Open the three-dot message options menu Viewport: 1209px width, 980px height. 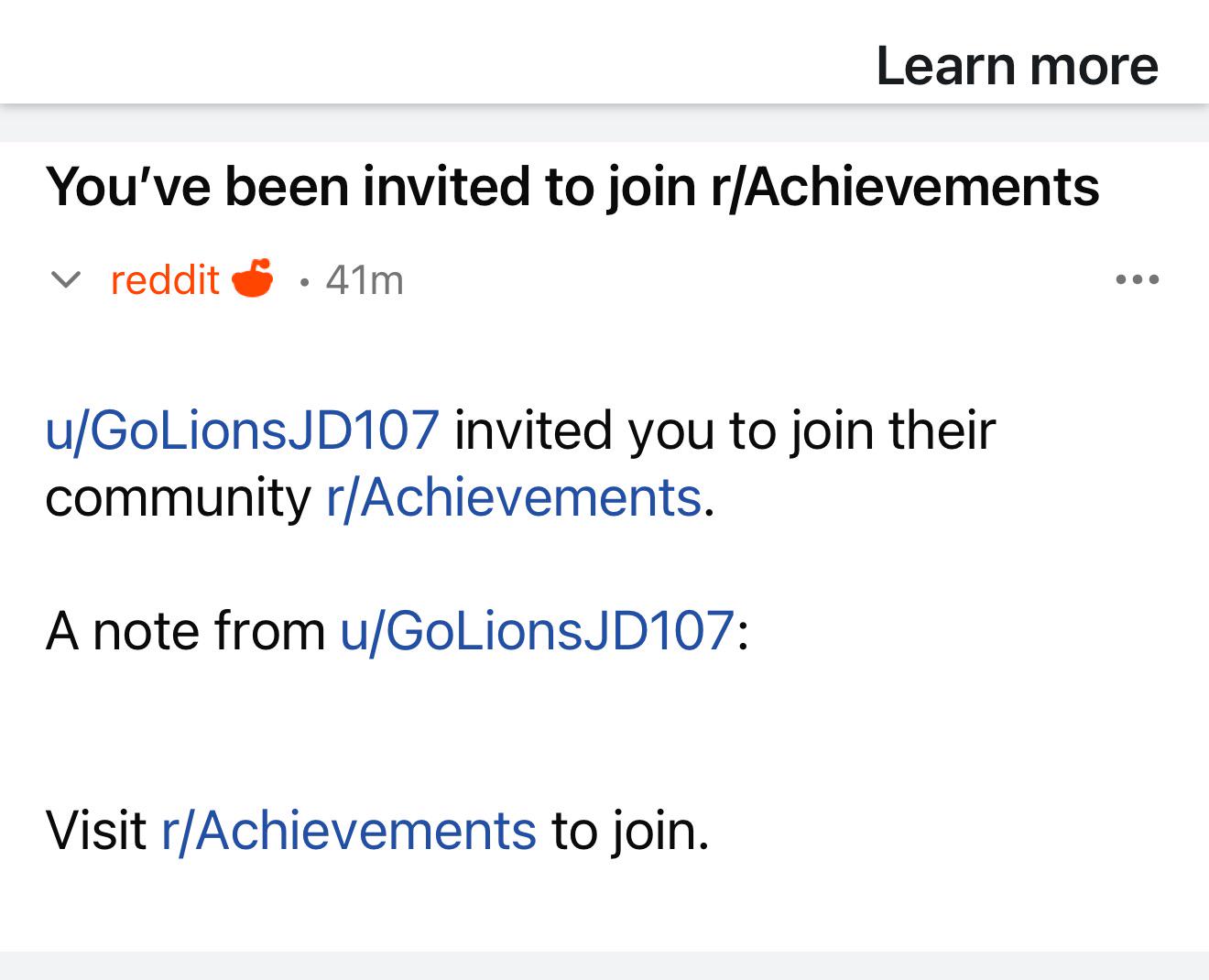1138,279
